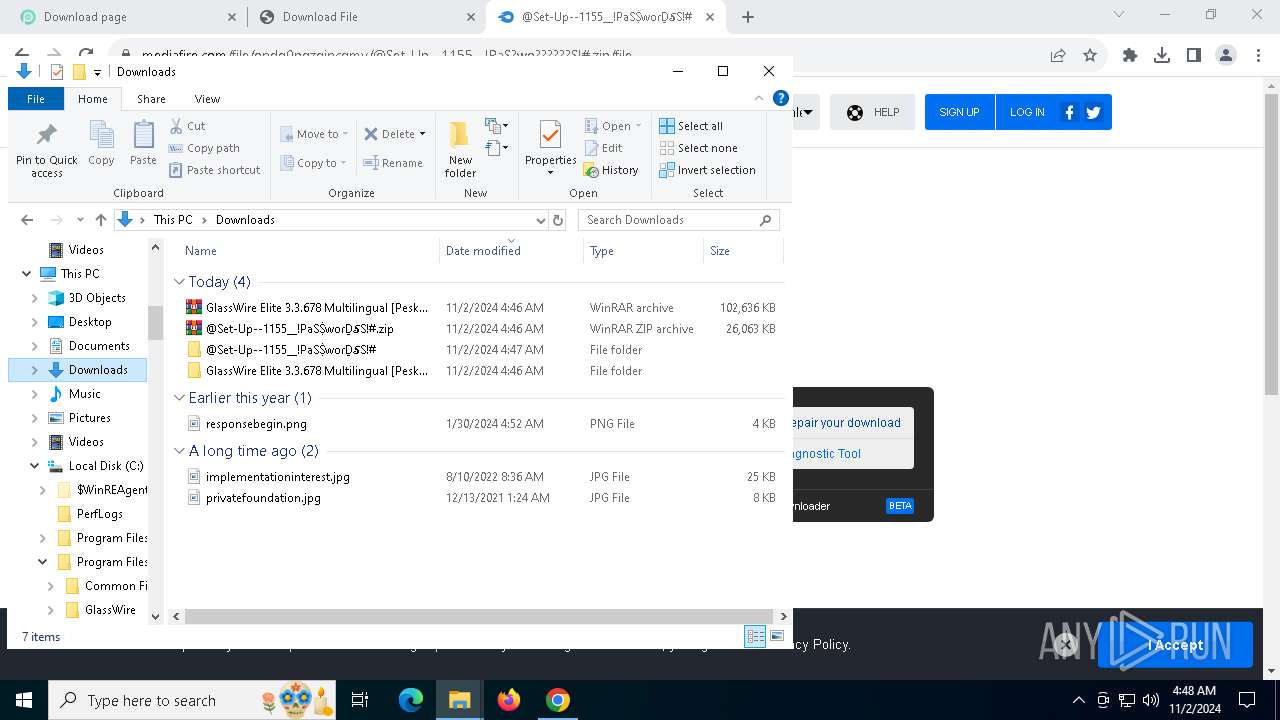Click the Copy icon in Clipboard group
1280x720 pixels.
click(x=101, y=135)
